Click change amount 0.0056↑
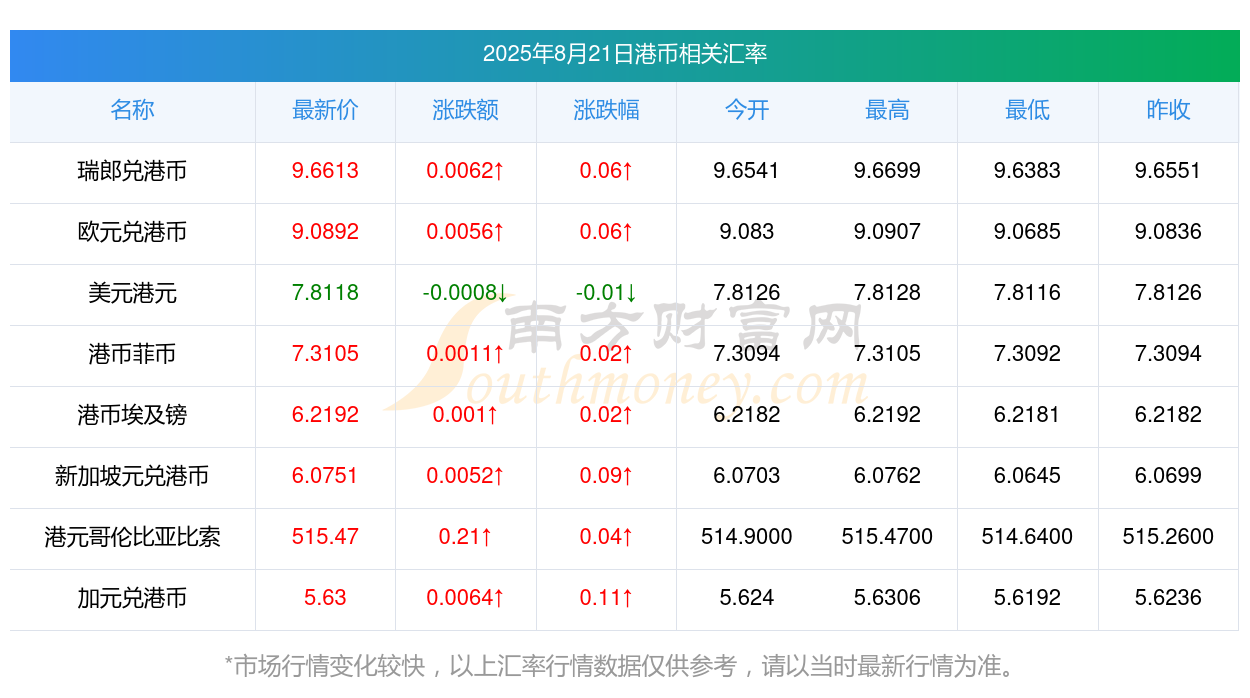 pyautogui.click(x=466, y=232)
